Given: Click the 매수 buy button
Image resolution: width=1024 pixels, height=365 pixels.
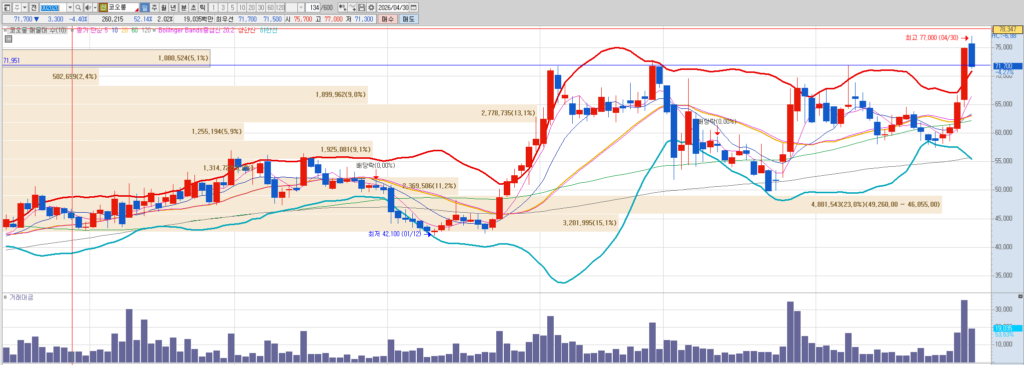Looking at the screenshot, I should [387, 20].
